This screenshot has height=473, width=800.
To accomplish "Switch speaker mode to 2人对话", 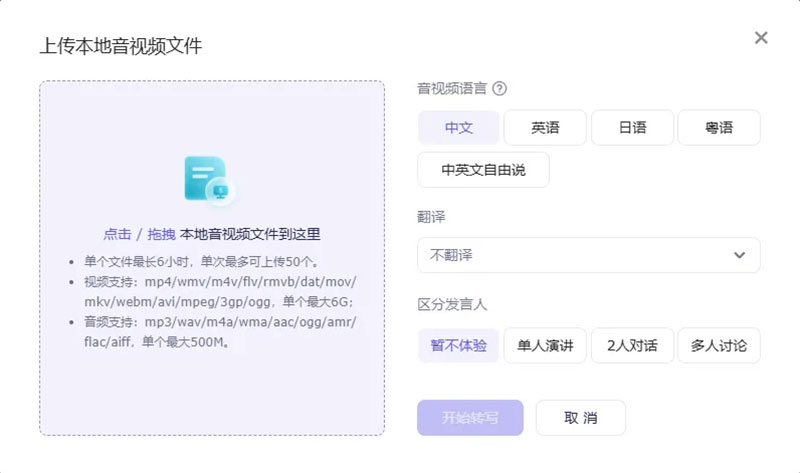I will click(632, 345).
